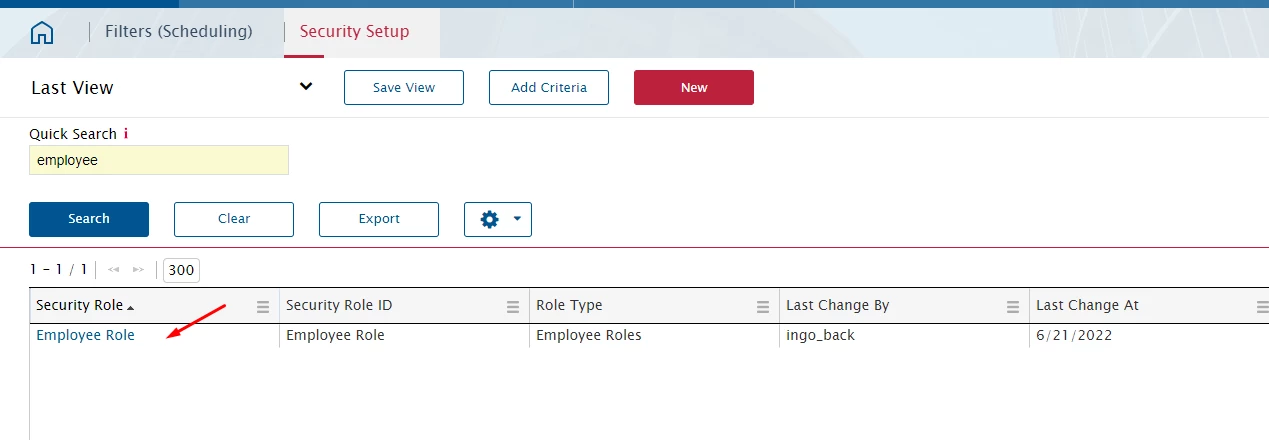Click the page size field showing 300
1269x440 pixels.
point(181,270)
